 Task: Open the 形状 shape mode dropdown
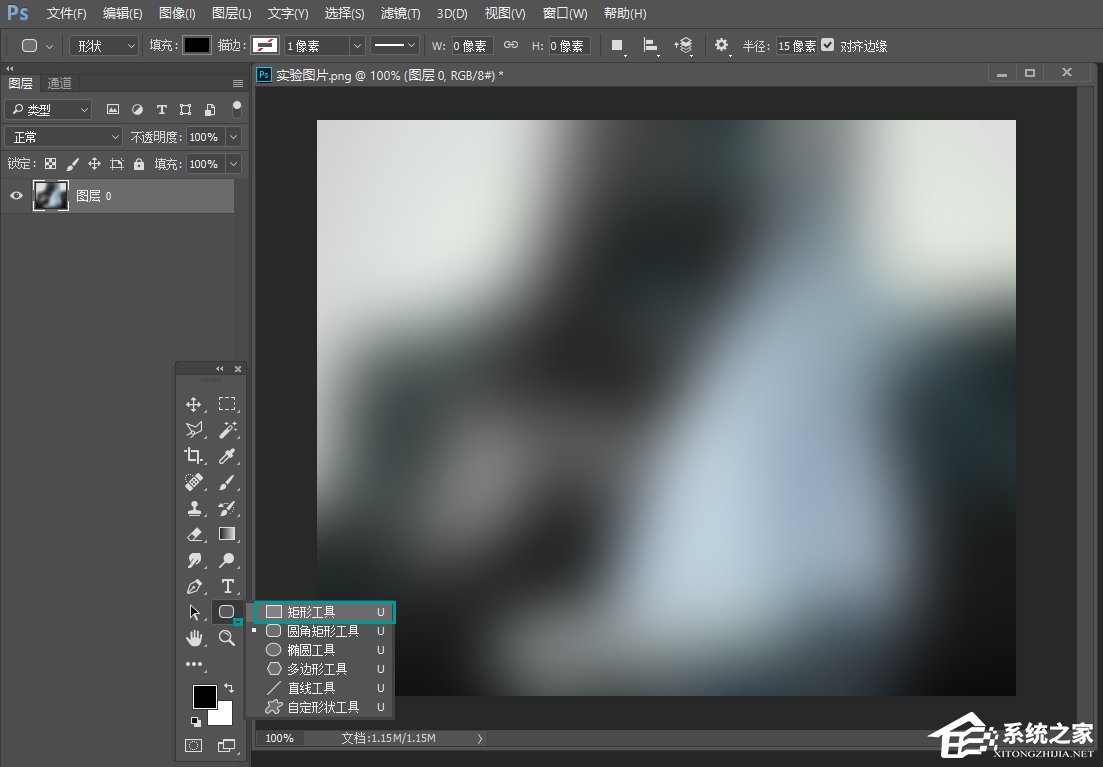pyautogui.click(x=104, y=45)
